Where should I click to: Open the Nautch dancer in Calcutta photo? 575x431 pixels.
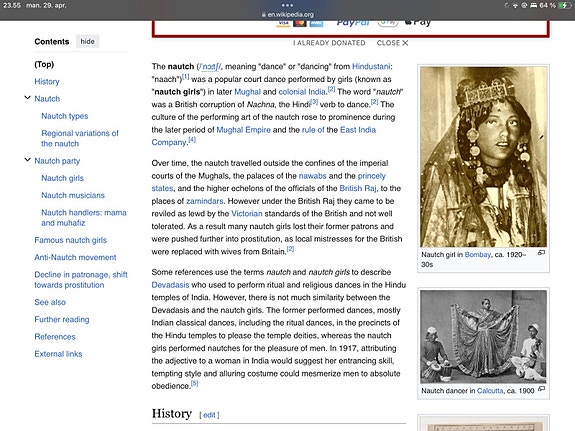pos(483,337)
